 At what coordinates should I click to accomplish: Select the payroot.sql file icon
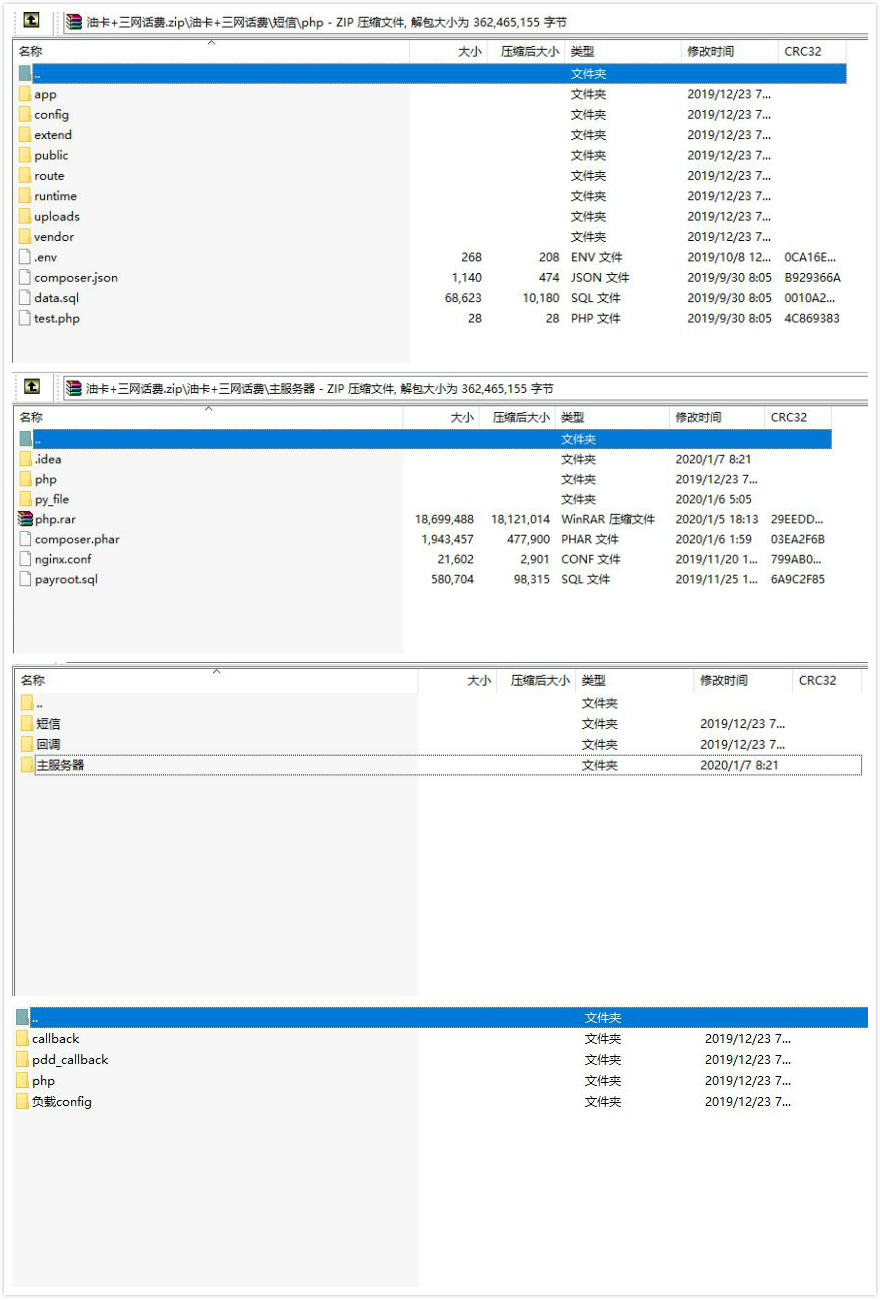[x=26, y=579]
